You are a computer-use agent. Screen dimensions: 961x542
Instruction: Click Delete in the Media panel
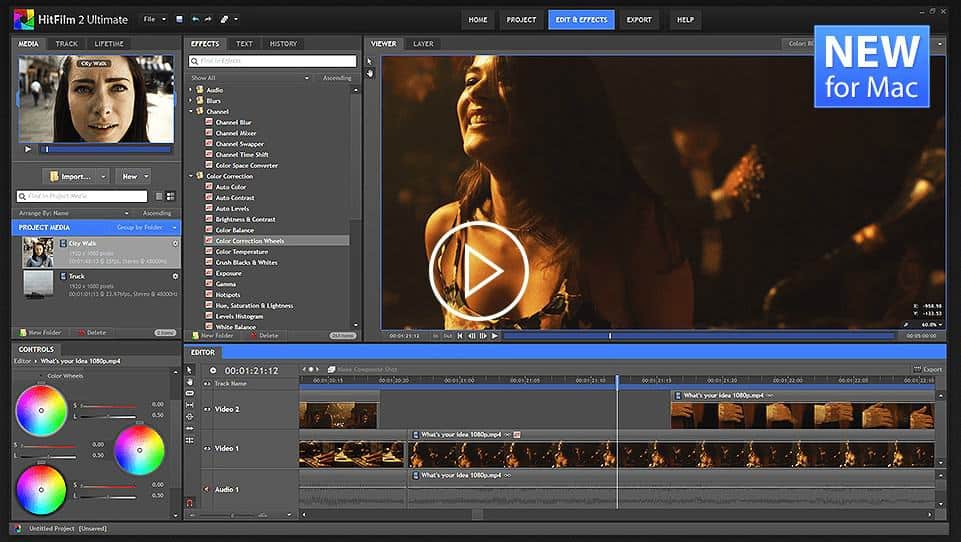pos(91,332)
